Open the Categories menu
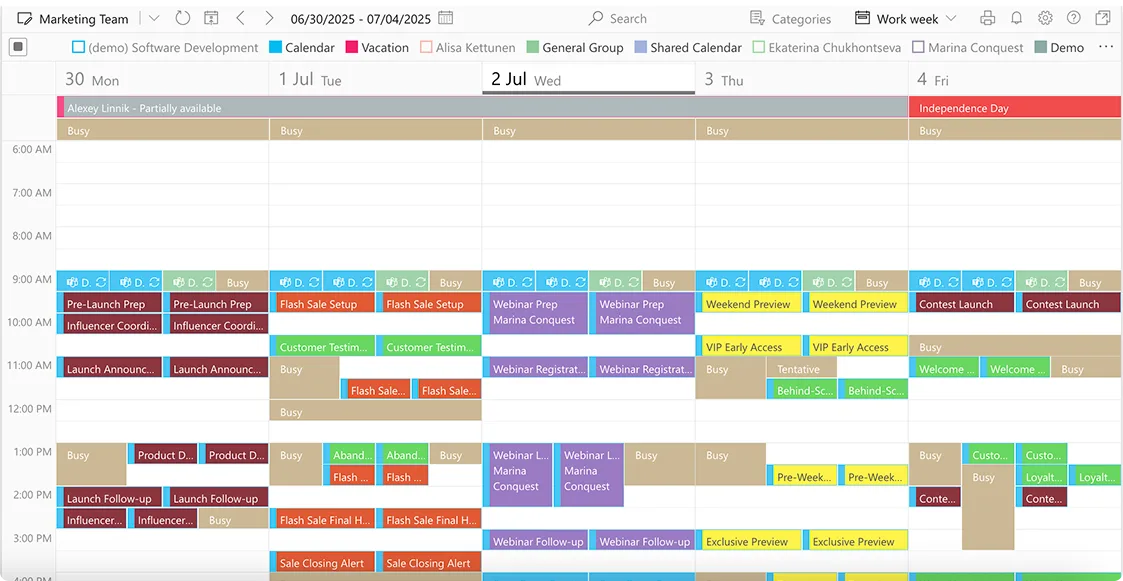 pyautogui.click(x=790, y=18)
